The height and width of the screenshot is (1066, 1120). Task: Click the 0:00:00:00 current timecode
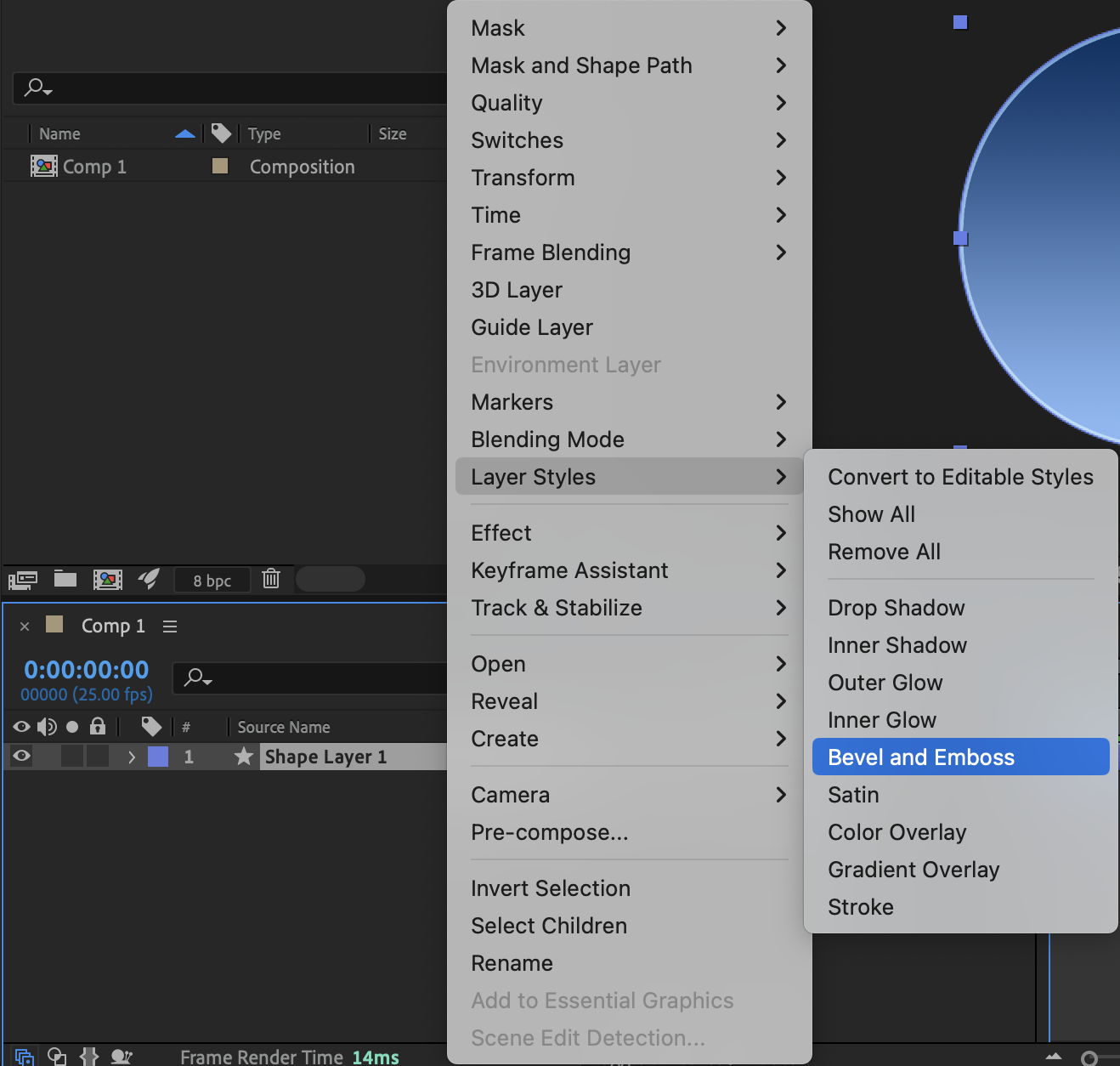point(87,670)
